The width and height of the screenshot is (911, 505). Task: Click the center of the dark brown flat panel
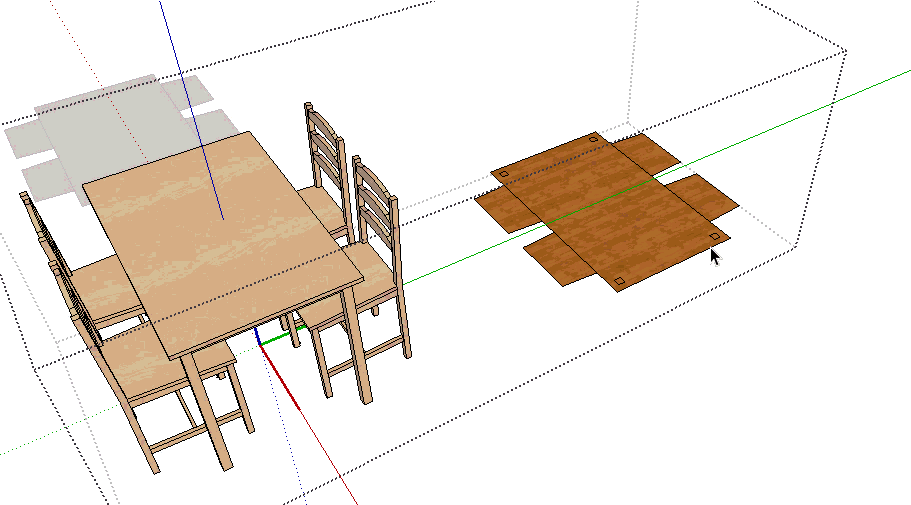(x=610, y=212)
